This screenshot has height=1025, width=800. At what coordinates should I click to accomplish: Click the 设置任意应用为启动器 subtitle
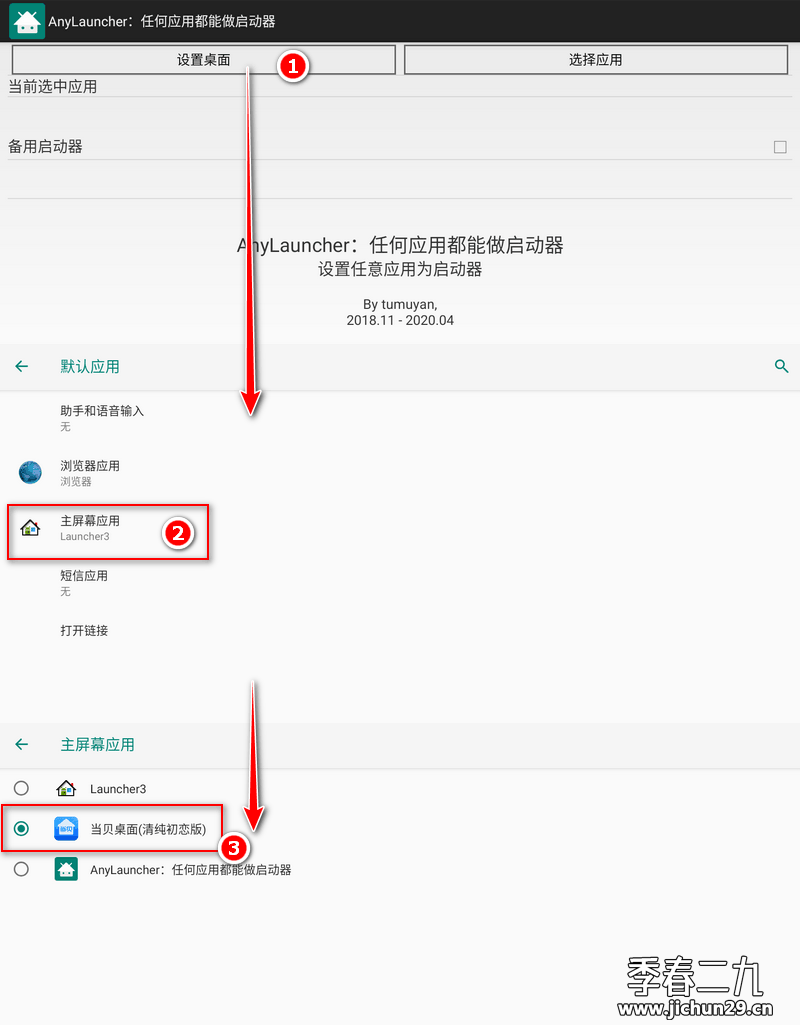[x=400, y=269]
